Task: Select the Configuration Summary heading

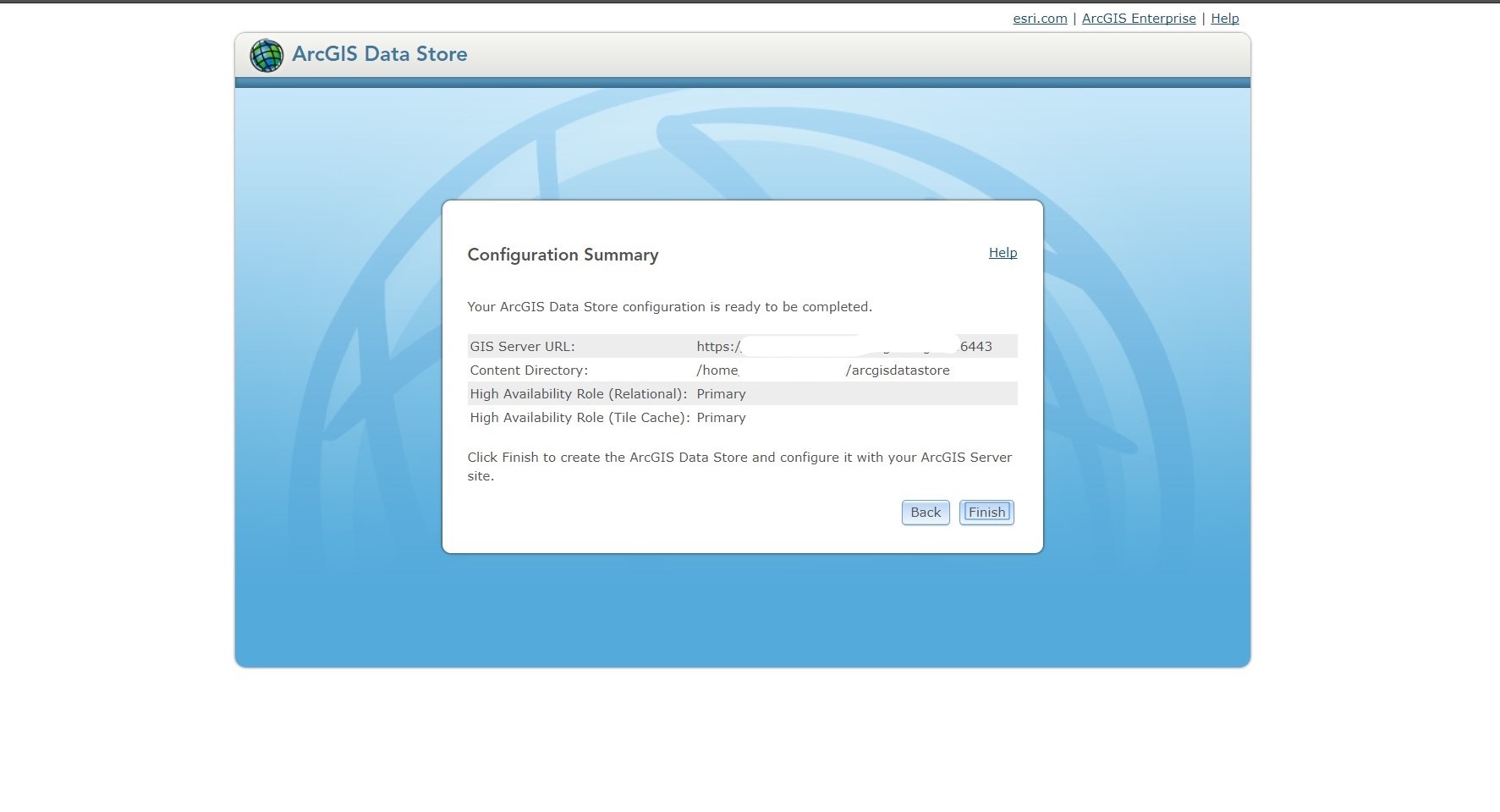Action: [x=563, y=255]
